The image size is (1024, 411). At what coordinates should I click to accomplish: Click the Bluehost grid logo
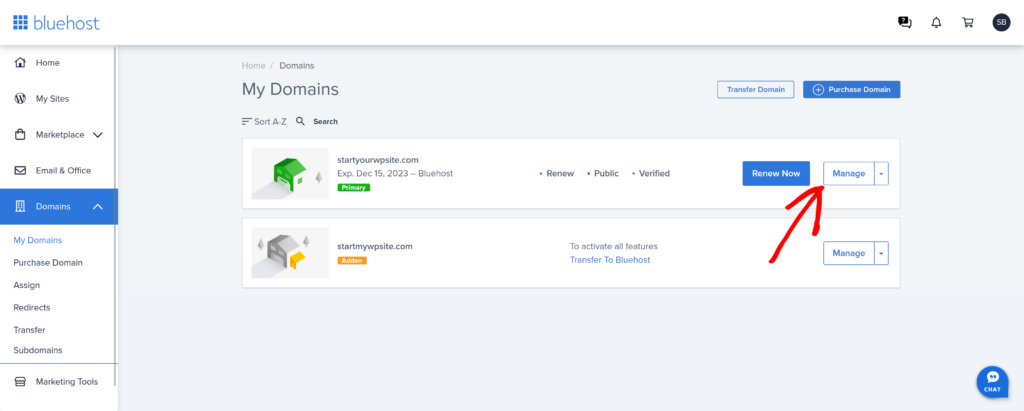pyautogui.click(x=20, y=22)
